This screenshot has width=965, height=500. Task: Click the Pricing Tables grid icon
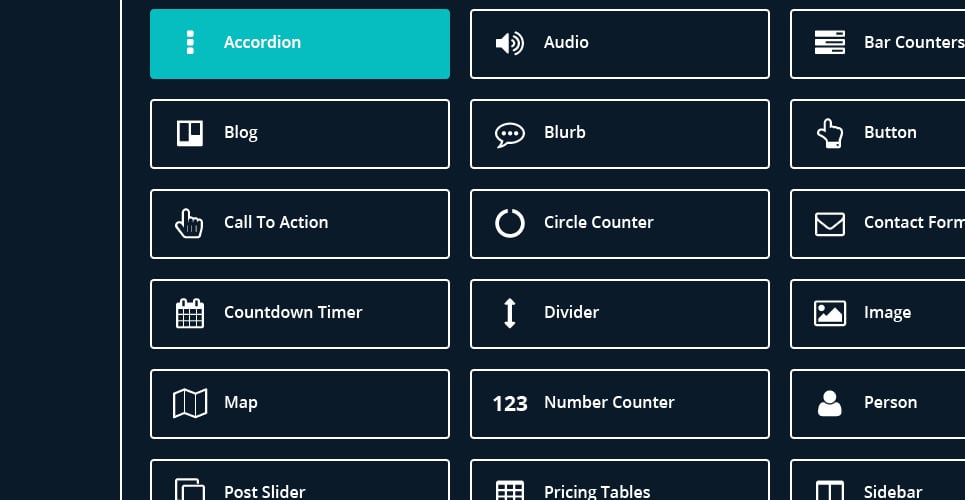tap(510, 490)
